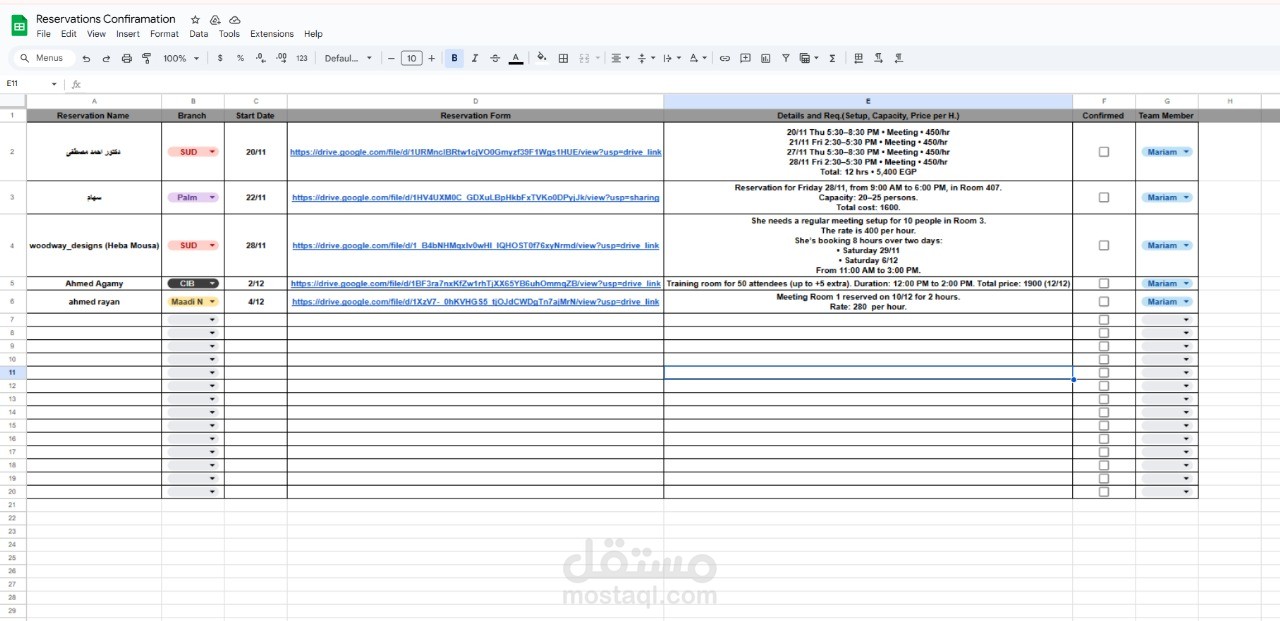Image resolution: width=1280 pixels, height=621 pixels.
Task: Open the borders tool
Action: 563,58
